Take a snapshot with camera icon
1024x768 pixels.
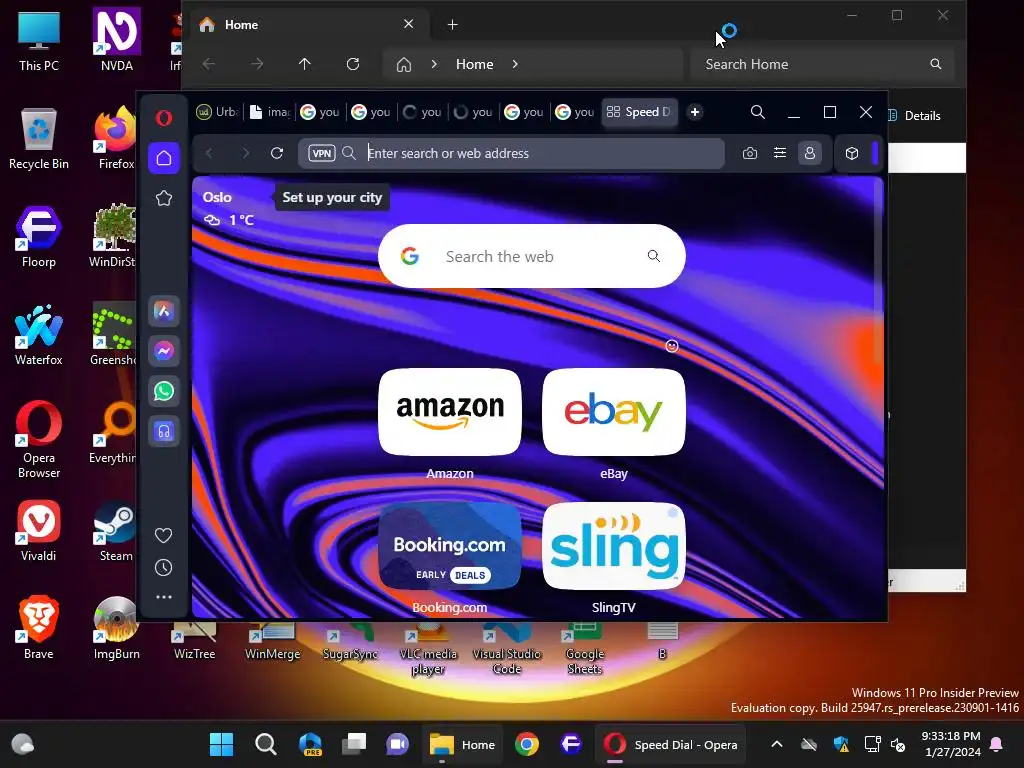[x=750, y=153]
